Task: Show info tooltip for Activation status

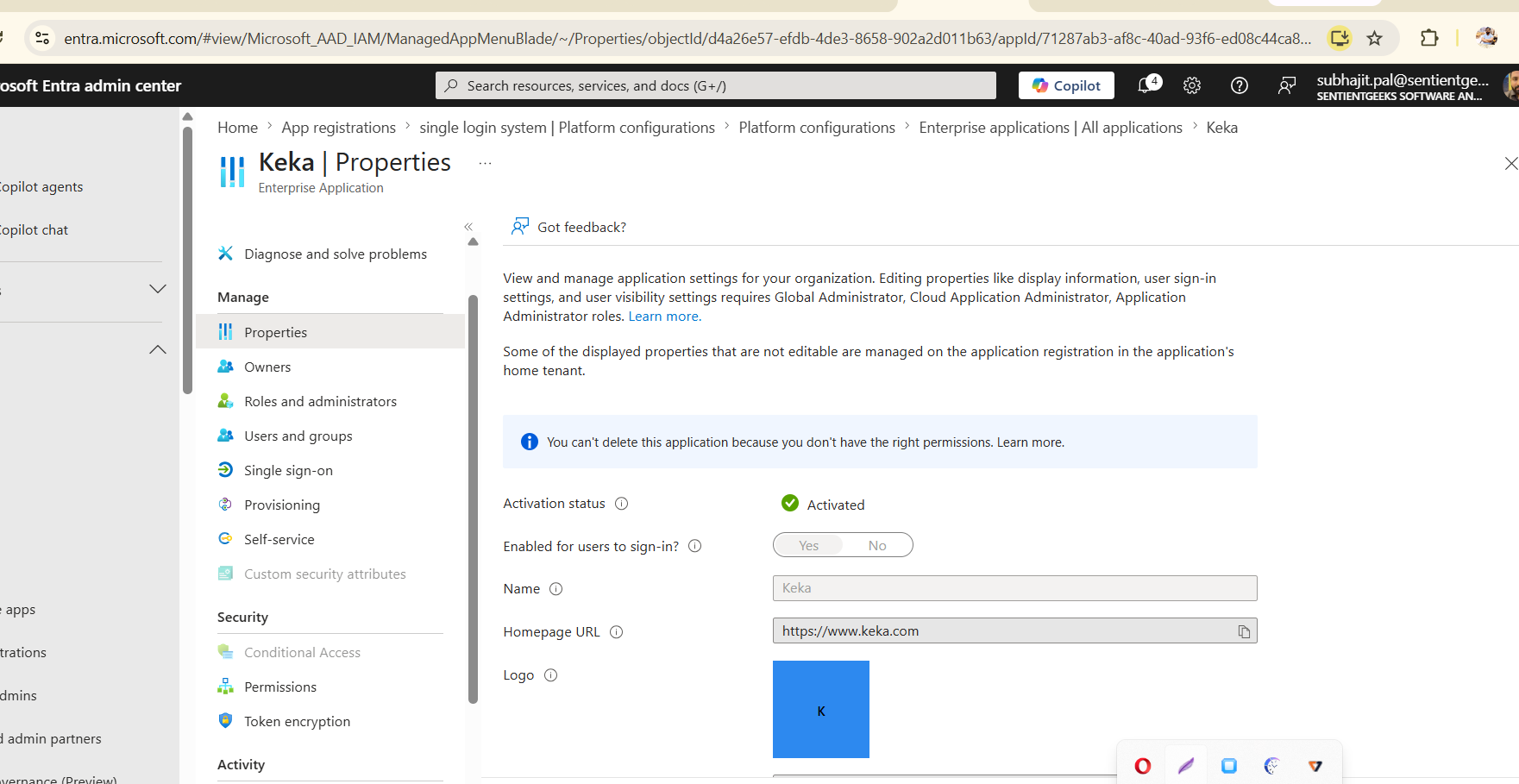Action: click(621, 504)
